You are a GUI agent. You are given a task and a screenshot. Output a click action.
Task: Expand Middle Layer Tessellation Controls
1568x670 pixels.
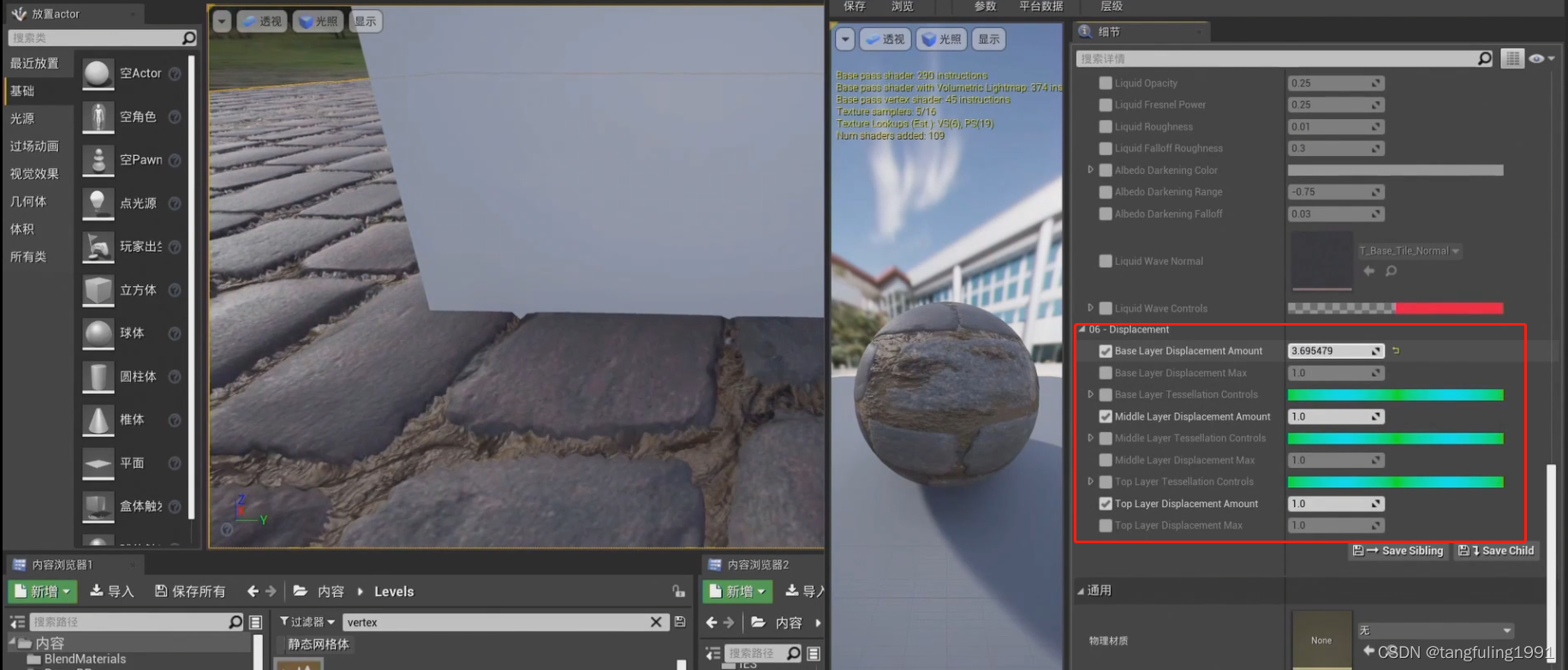point(1090,438)
